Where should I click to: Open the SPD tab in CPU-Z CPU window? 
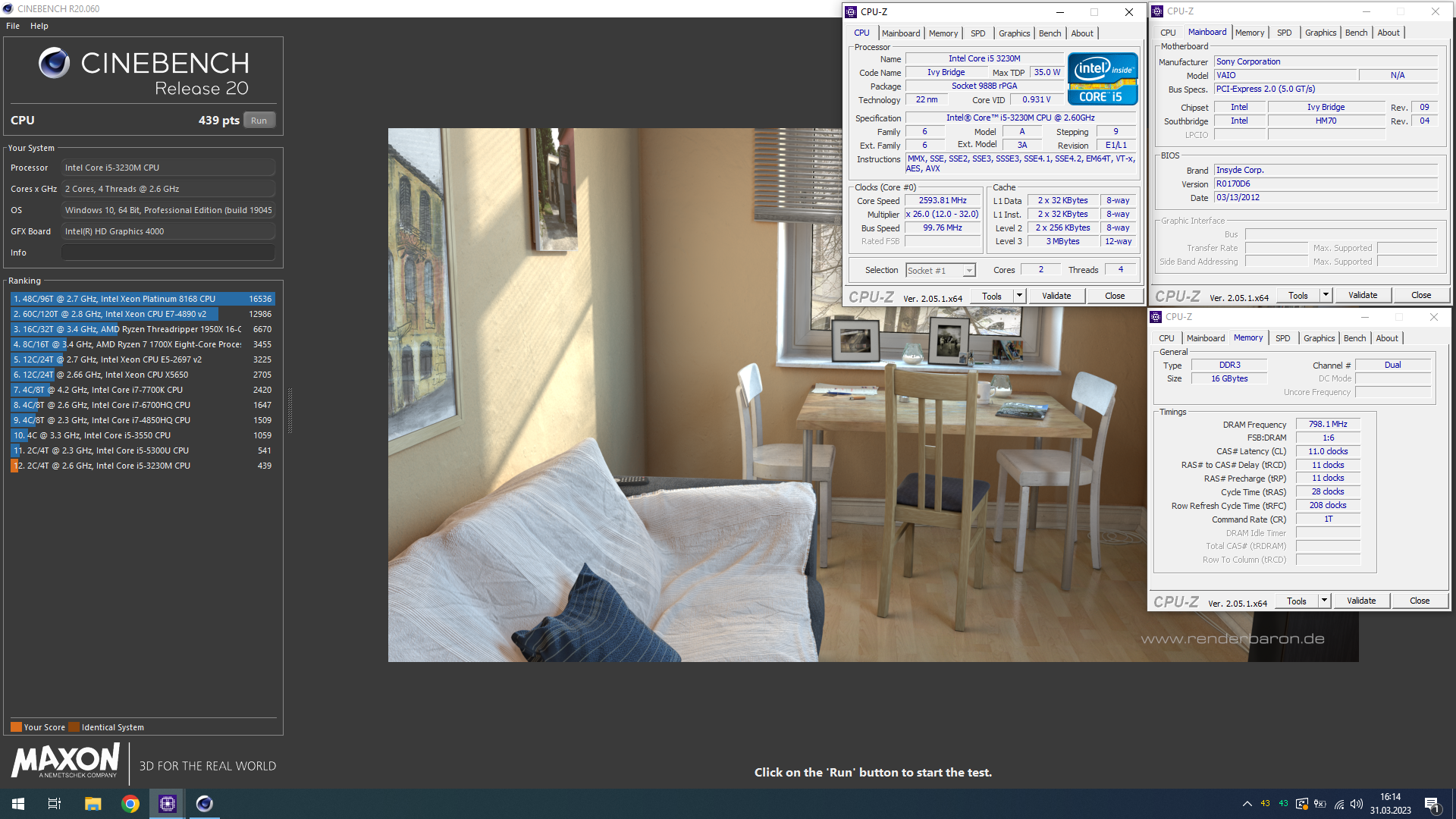pos(978,33)
